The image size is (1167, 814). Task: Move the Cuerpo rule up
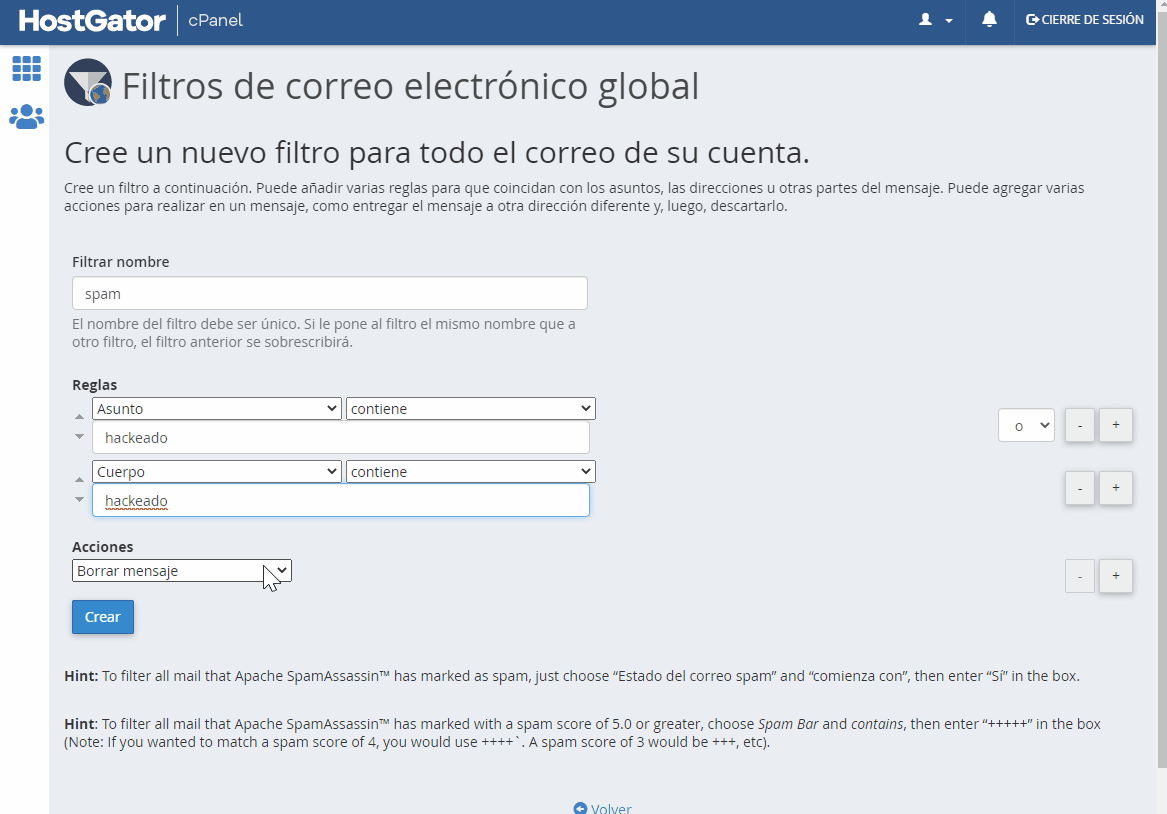[80, 480]
